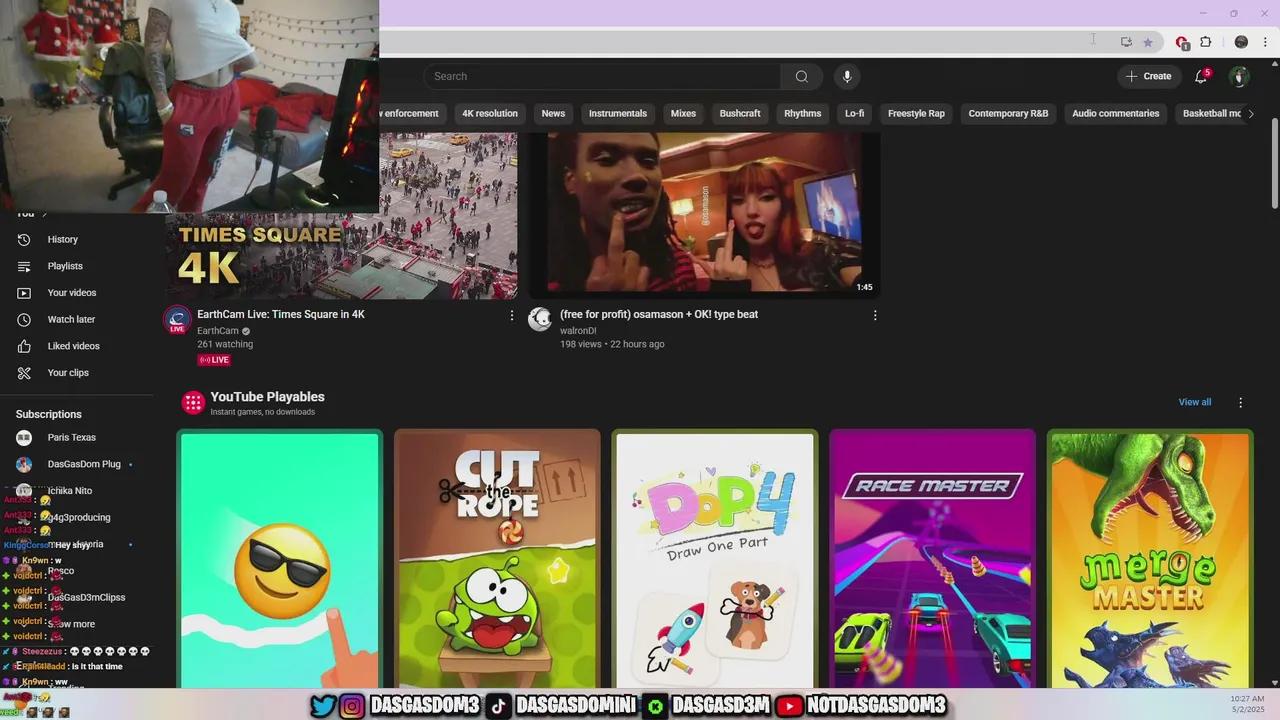This screenshot has height=720, width=1280.
Task: Click Watch later in the sidebar
Action: pos(71,319)
